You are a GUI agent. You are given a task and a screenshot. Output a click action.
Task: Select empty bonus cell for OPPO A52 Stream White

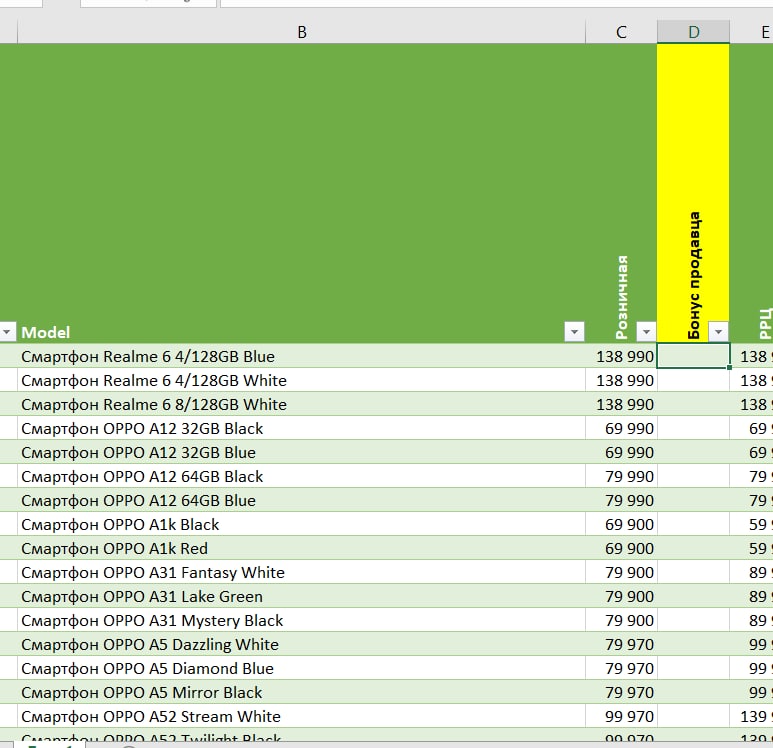coord(693,716)
